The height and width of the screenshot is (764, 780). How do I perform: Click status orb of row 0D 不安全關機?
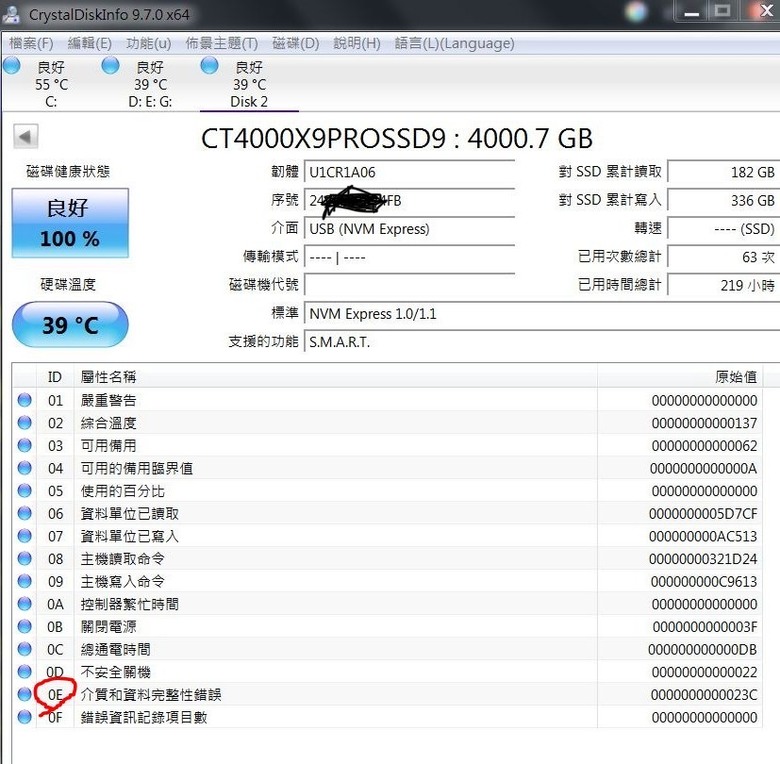(24, 671)
